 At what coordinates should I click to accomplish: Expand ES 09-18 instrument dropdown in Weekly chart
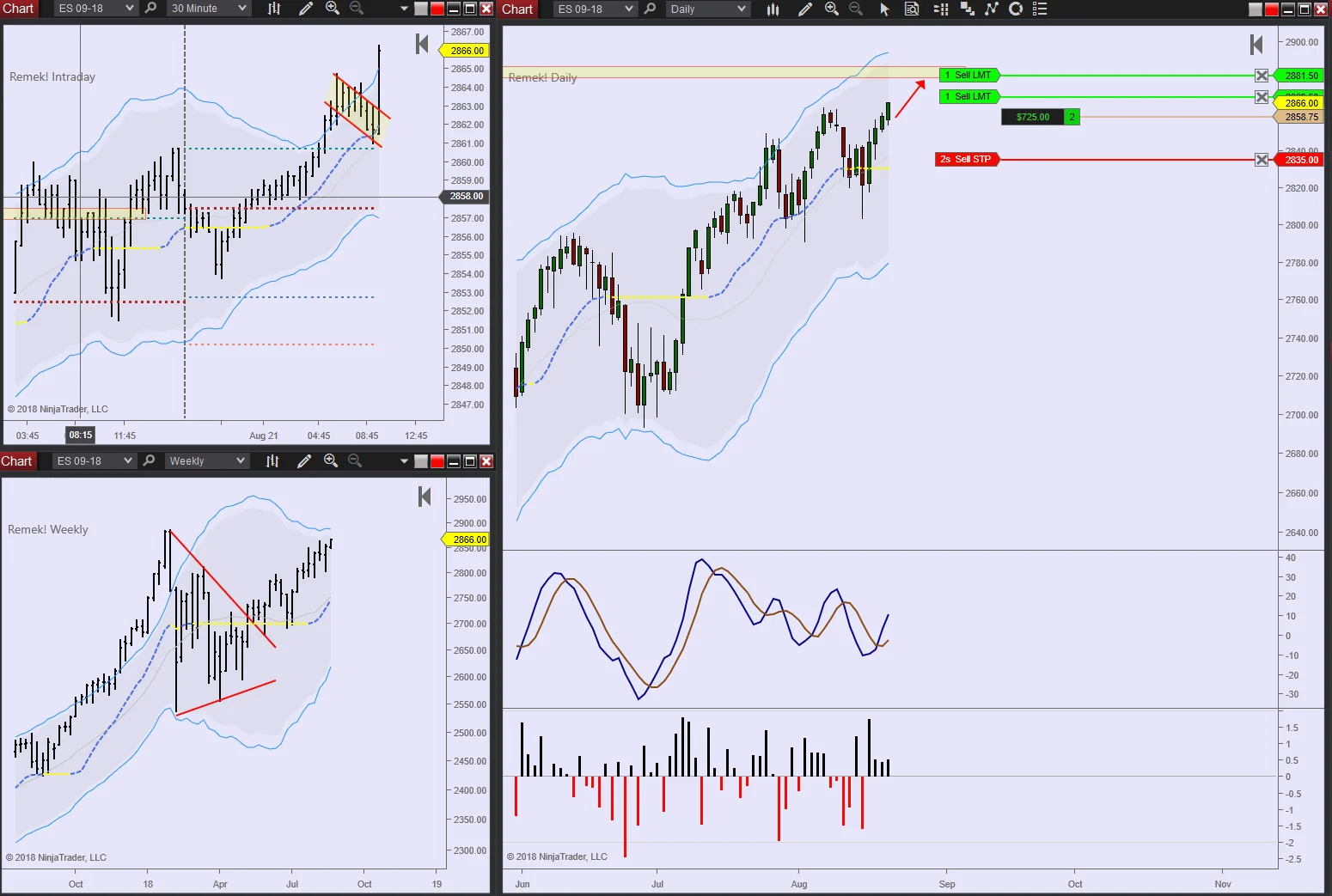(128, 460)
